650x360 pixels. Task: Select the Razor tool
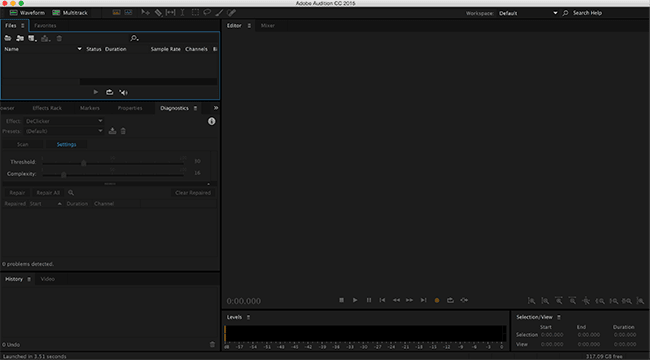158,12
